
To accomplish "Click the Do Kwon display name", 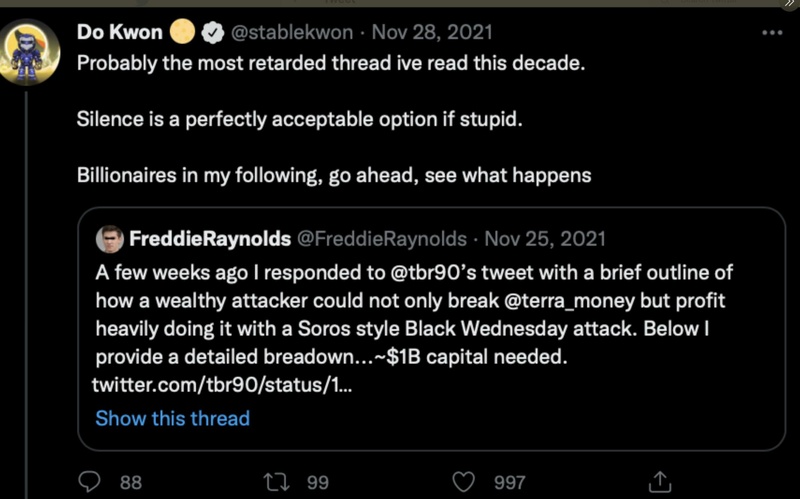I will [x=119, y=33].
